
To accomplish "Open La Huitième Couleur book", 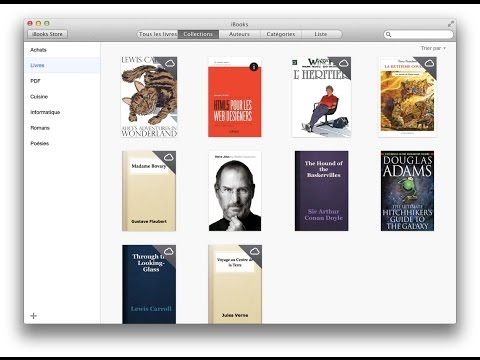I will click(x=407, y=97).
